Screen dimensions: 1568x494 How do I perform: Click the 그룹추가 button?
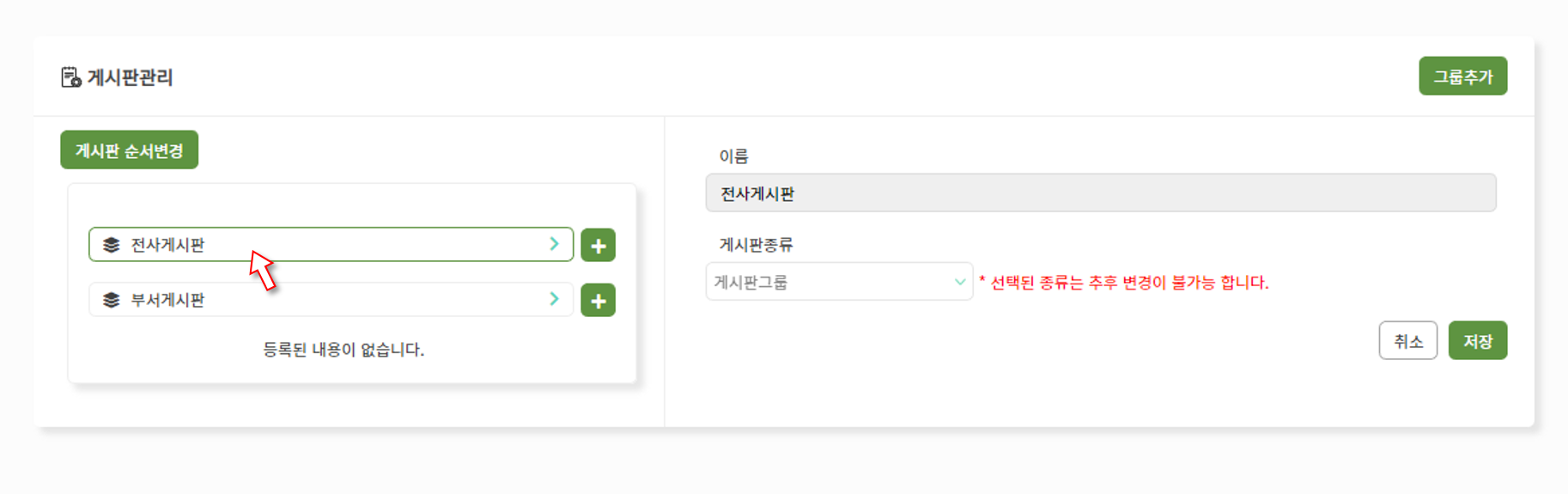(x=1462, y=76)
